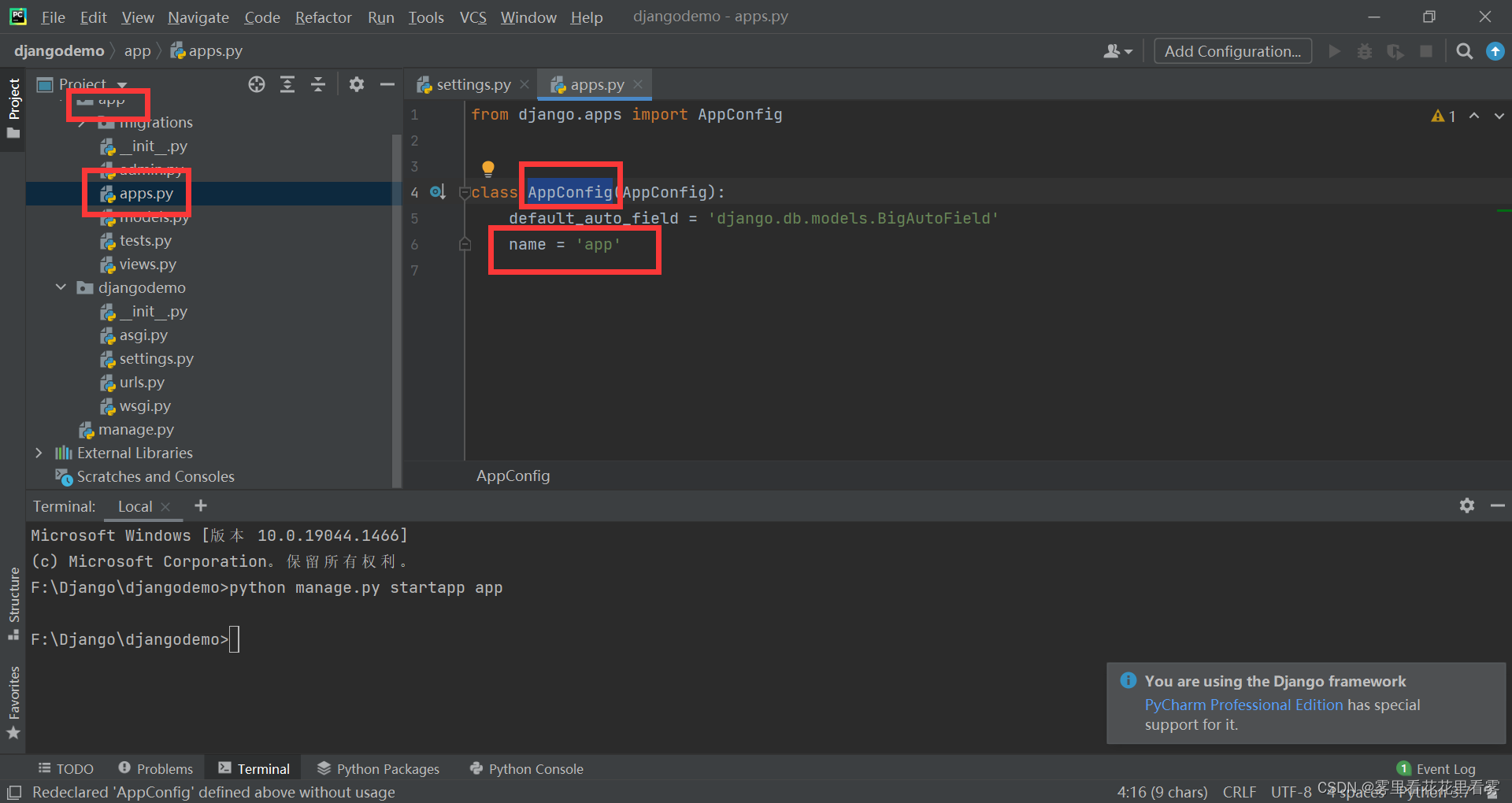This screenshot has width=1512, height=803.
Task: Open Terminal panel settings gear
Action: click(x=1466, y=505)
